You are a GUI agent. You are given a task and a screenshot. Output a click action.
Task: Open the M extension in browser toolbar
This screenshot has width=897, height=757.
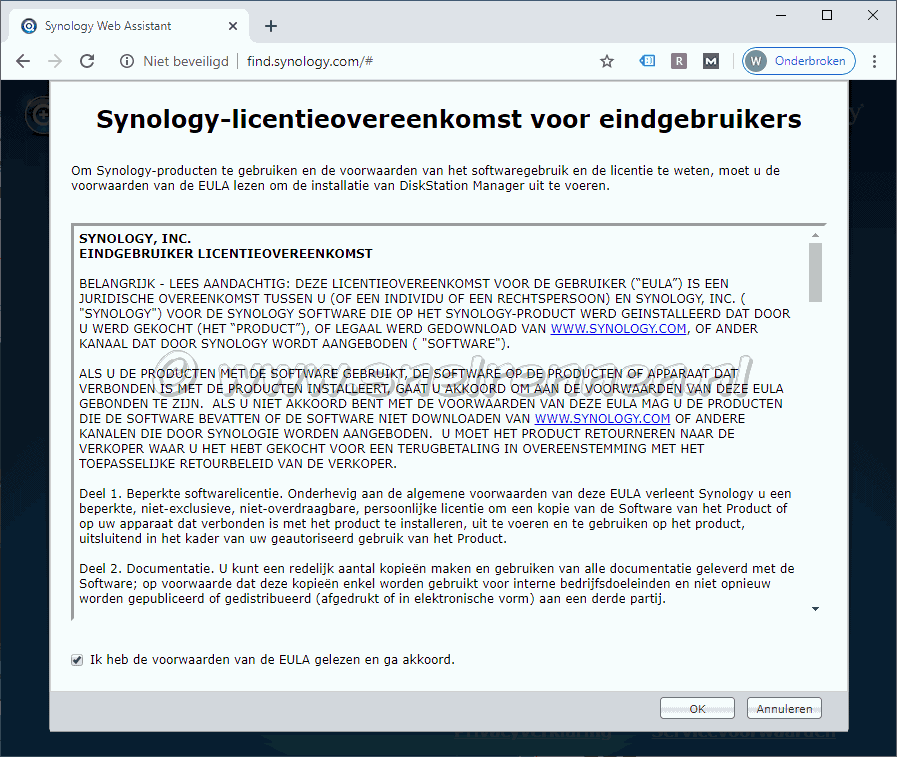[x=711, y=61]
